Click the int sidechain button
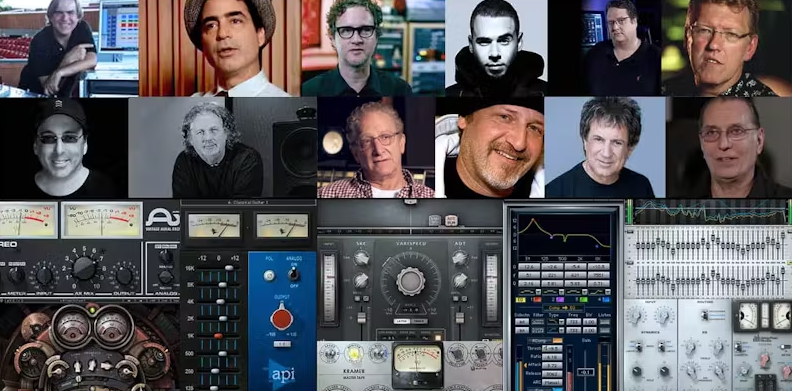 (522, 330)
